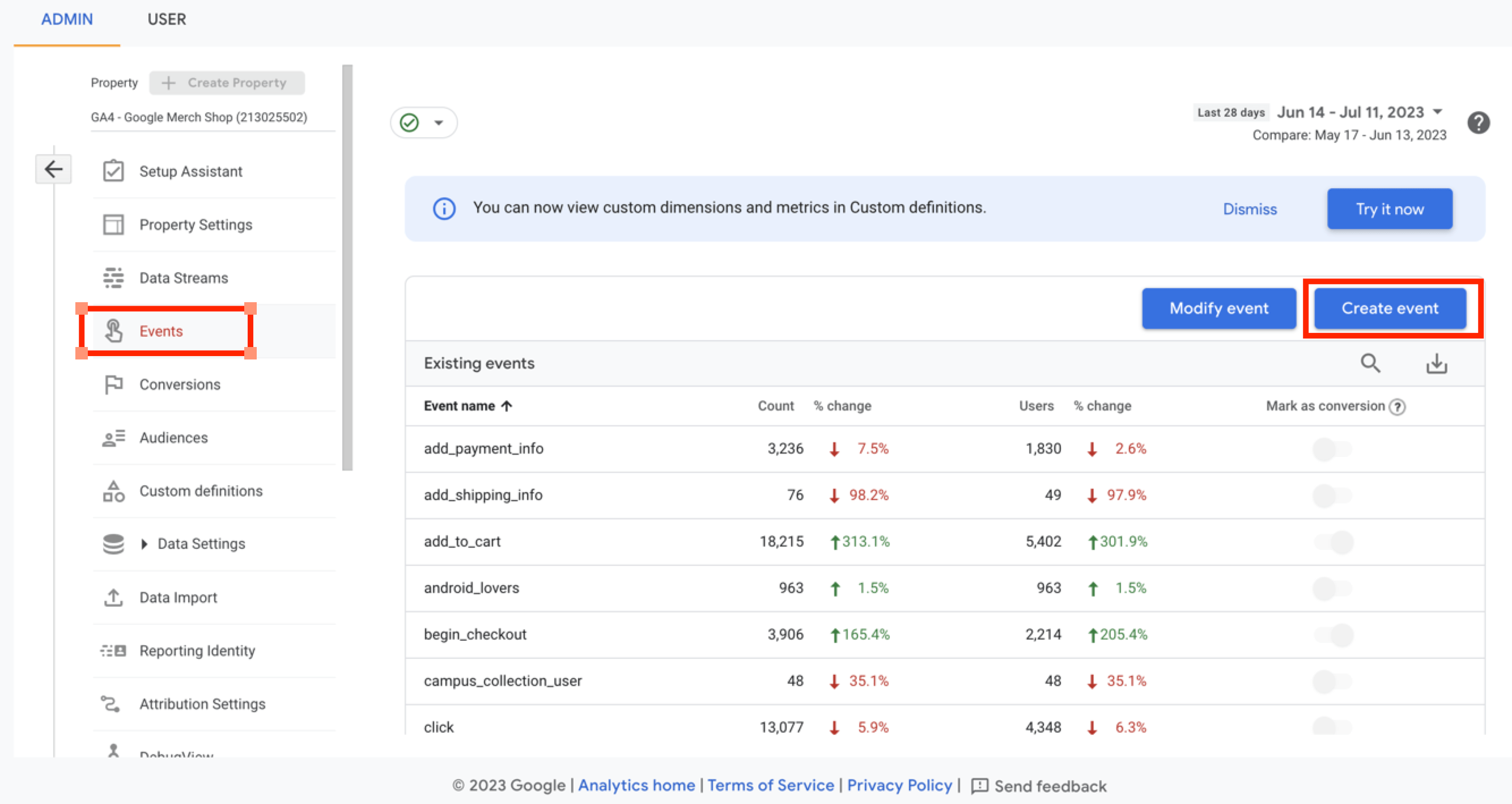The width and height of the screenshot is (1512, 804).
Task: Toggle conversion for add_payment_info
Action: pos(1332,449)
